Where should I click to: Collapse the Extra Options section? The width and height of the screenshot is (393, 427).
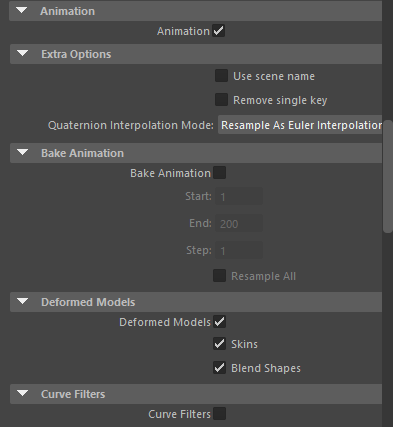pyautogui.click(x=23, y=53)
